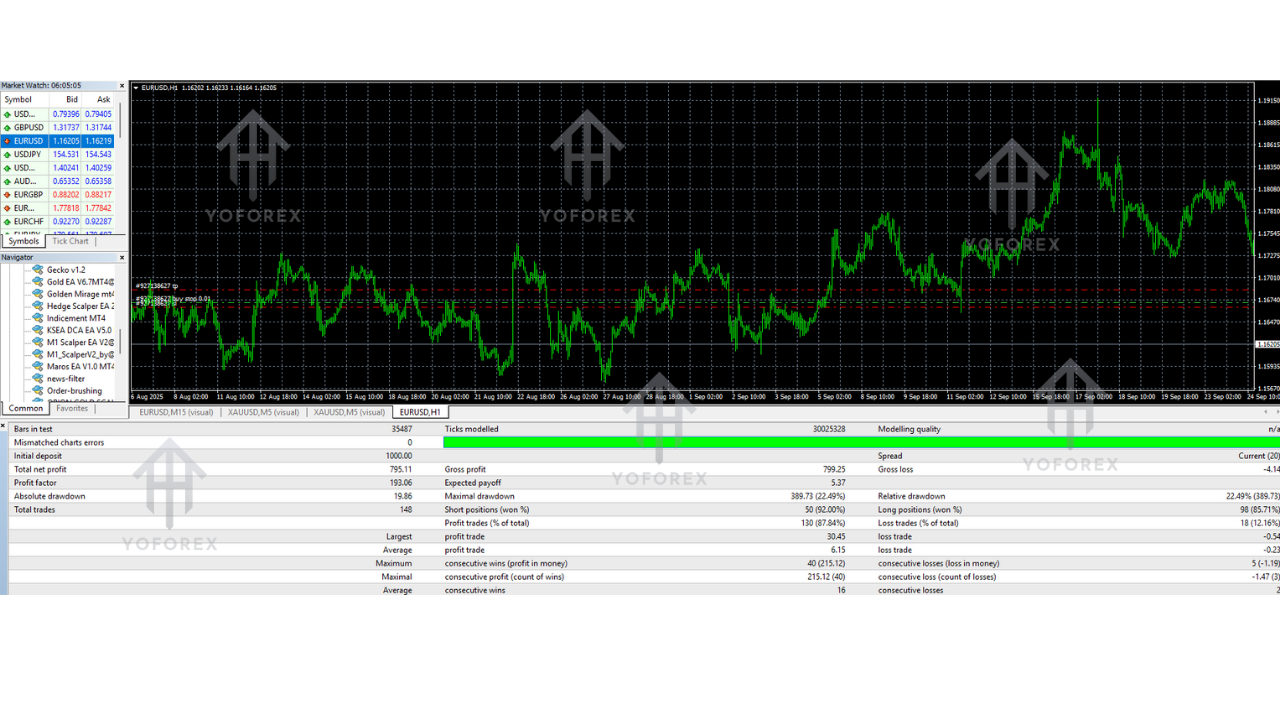Click the red arrow icon beside EURGBP
This screenshot has width=1280, height=720.
(7, 195)
